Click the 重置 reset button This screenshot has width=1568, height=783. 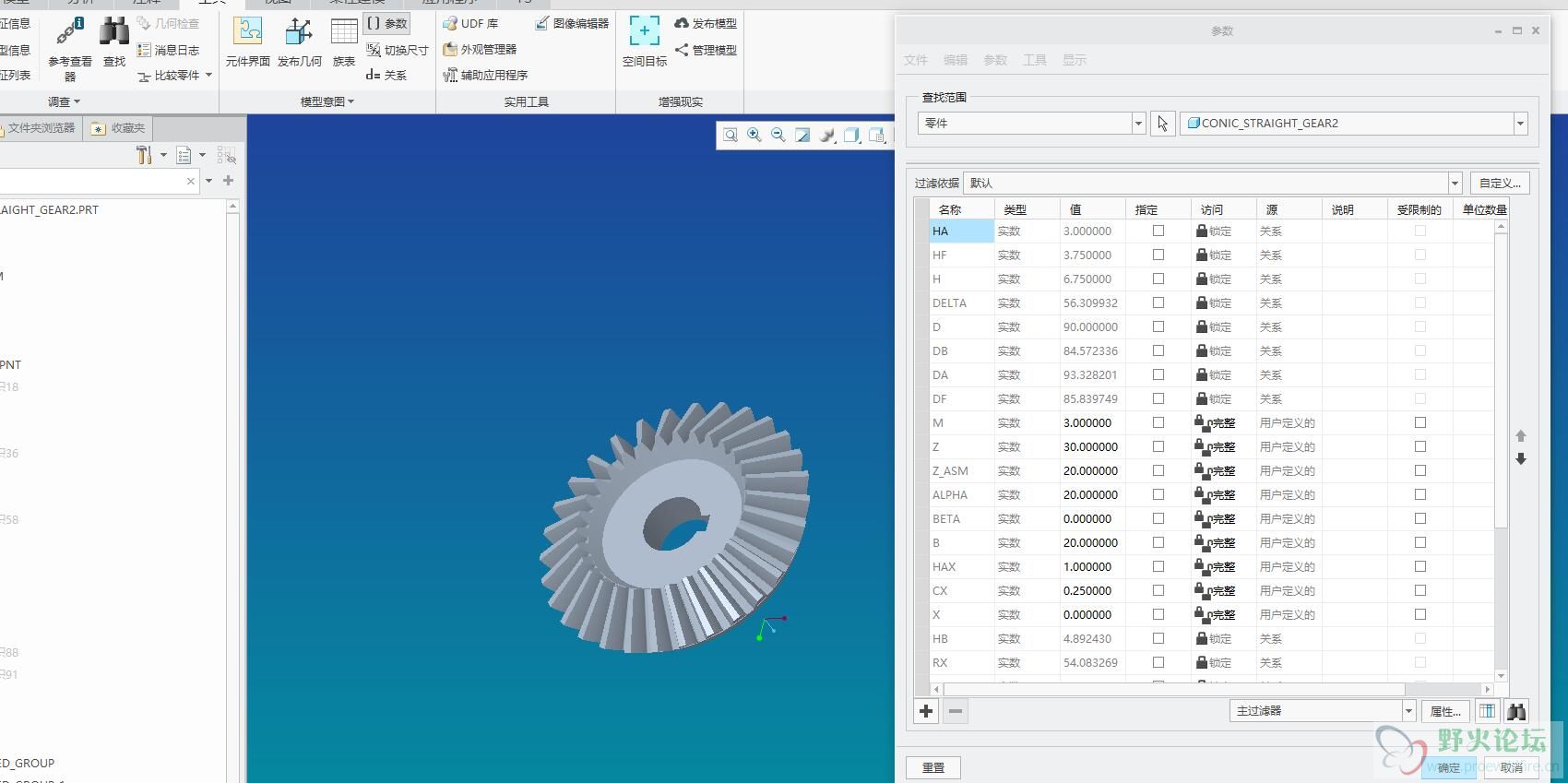[933, 767]
